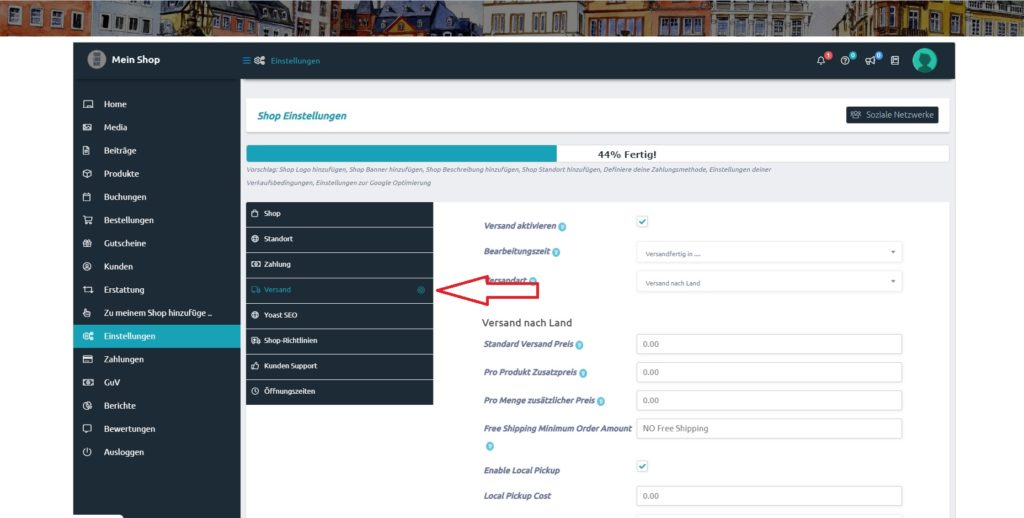
Task: Switch to the Zahlung settings tab
Action: coord(339,265)
